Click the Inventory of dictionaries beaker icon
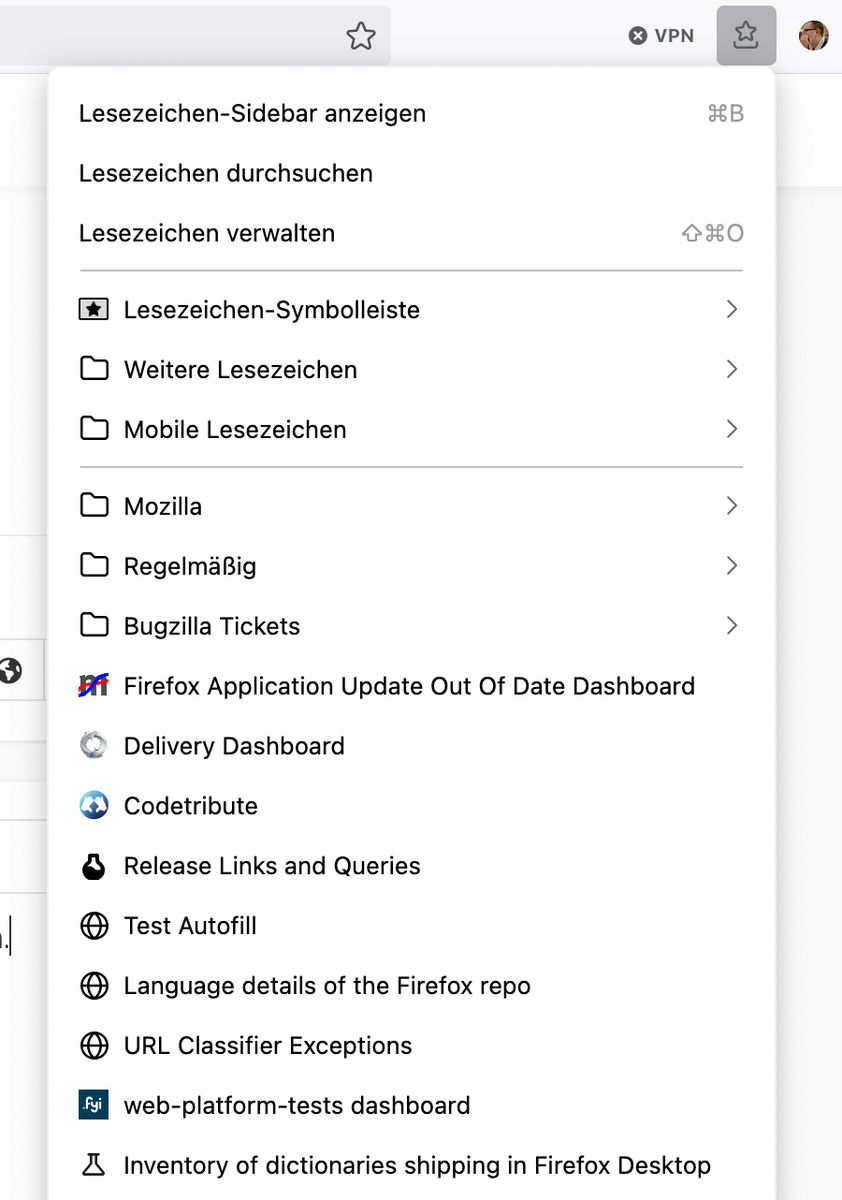The width and height of the screenshot is (842, 1200). pyautogui.click(x=94, y=1165)
